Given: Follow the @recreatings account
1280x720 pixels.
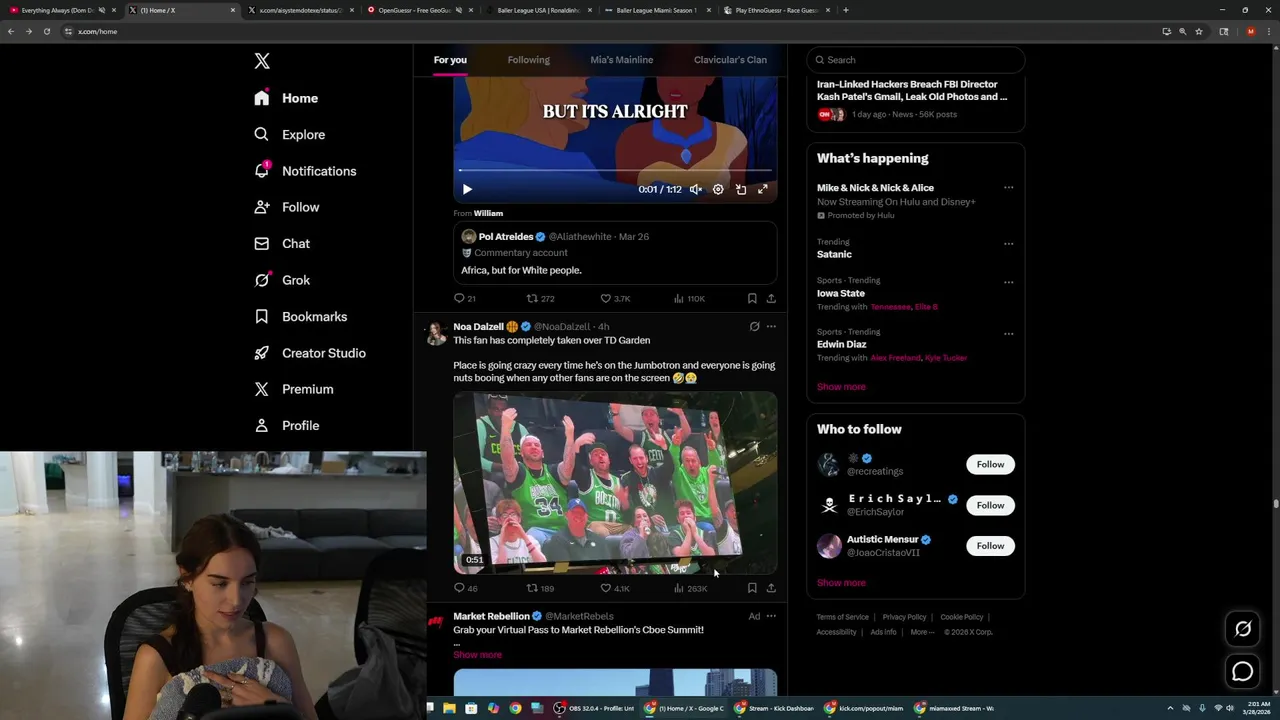Looking at the screenshot, I should pos(990,464).
